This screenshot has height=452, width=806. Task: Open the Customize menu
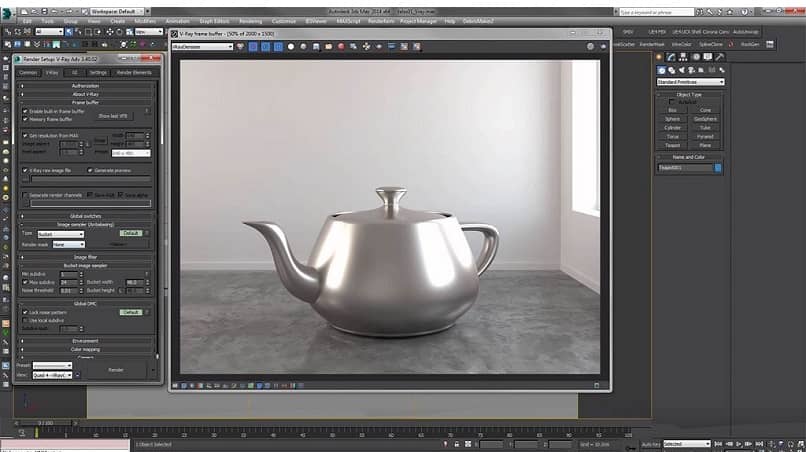[x=284, y=21]
